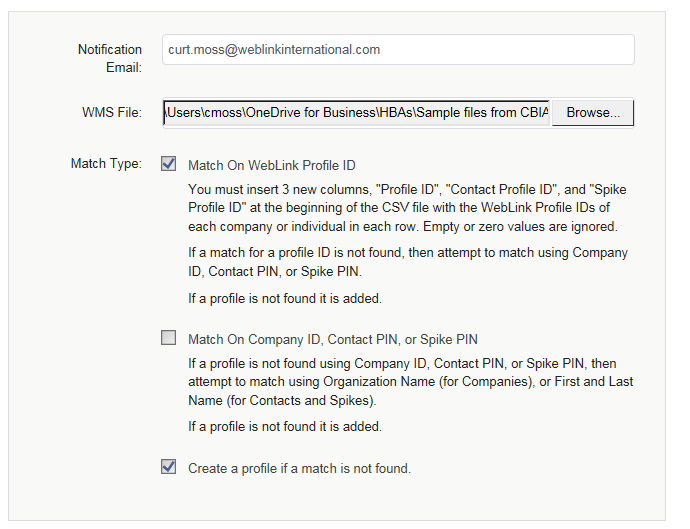Place cursor on curt.moss@weblinkinternational.com text
Image resolution: width=690 pixels, height=529 pixels.
tap(274, 50)
